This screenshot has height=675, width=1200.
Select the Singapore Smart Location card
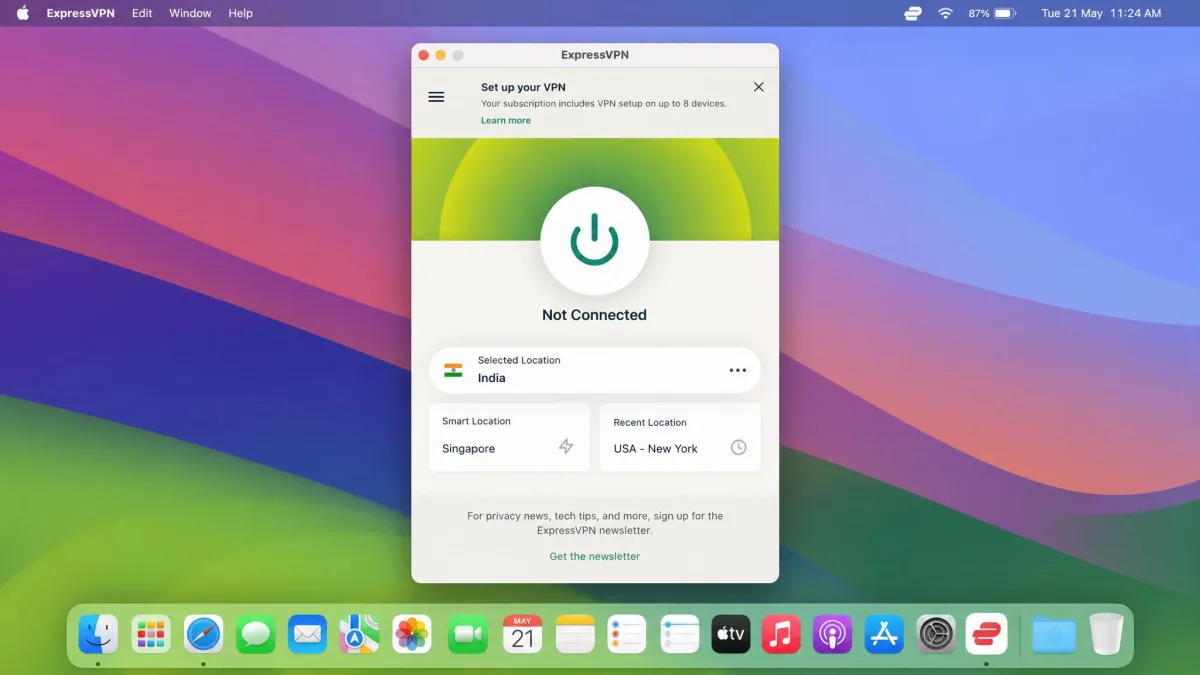pyautogui.click(x=509, y=437)
